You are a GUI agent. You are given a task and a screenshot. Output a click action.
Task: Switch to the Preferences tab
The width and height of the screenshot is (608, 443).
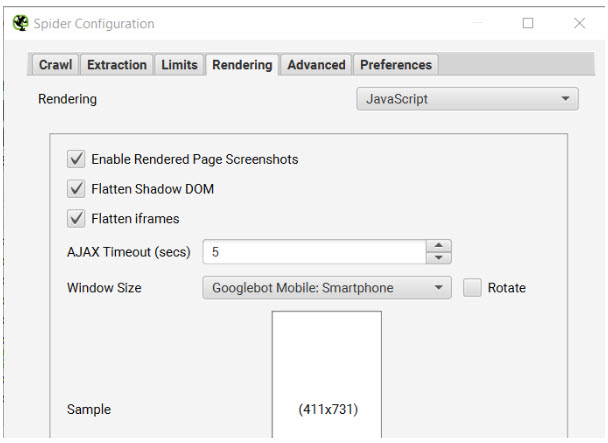tap(396, 64)
